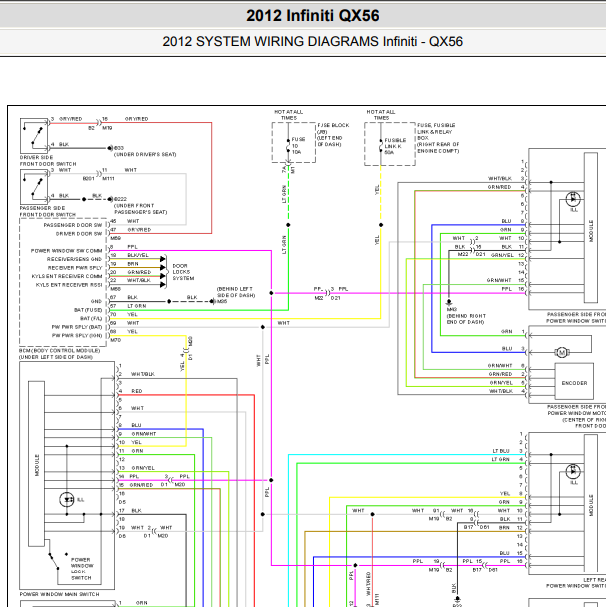
Task: Click the "ENCODER" box label
Action: (x=574, y=383)
